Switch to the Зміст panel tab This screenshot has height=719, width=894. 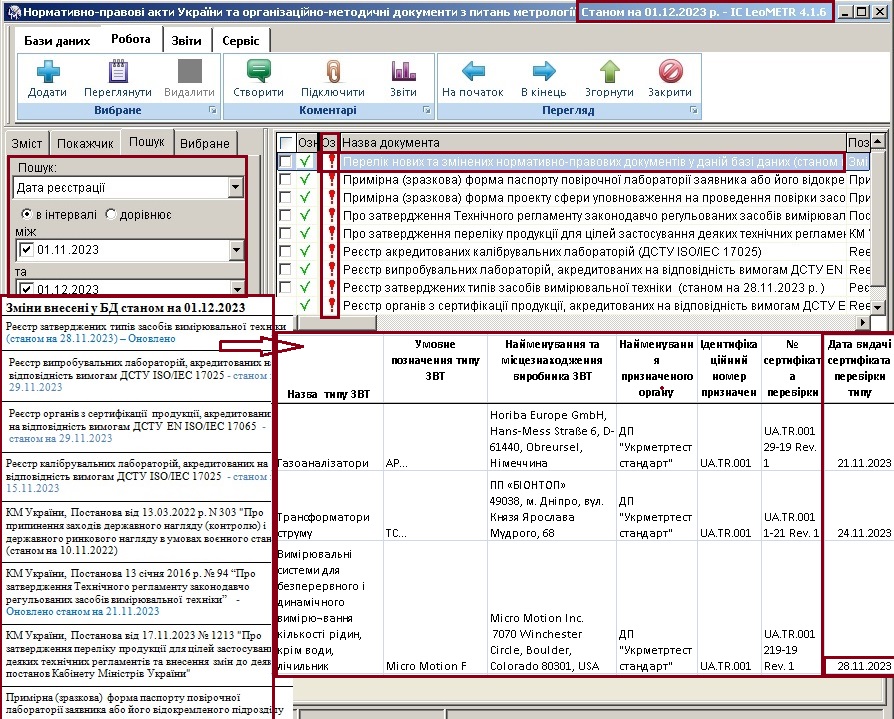click(27, 143)
